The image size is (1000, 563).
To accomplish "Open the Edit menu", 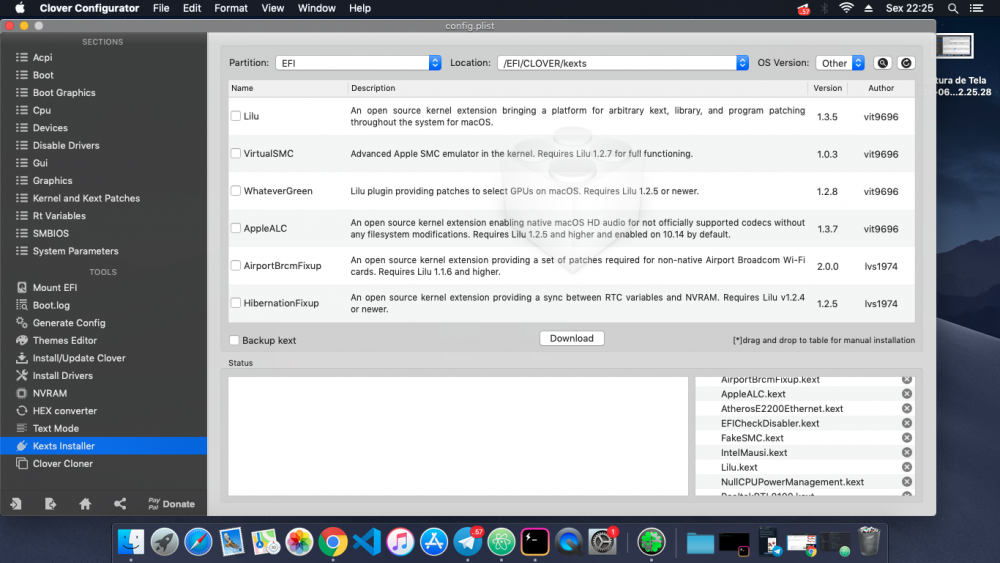I will 191,8.
